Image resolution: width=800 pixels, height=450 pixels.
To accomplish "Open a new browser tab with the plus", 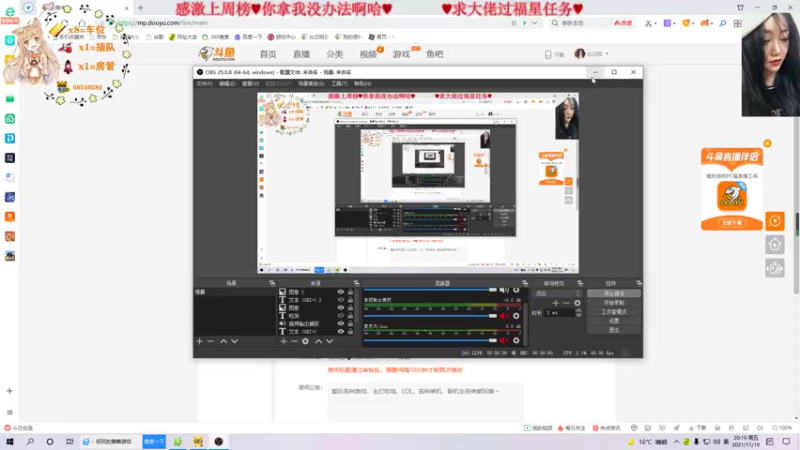I will [140, 8].
